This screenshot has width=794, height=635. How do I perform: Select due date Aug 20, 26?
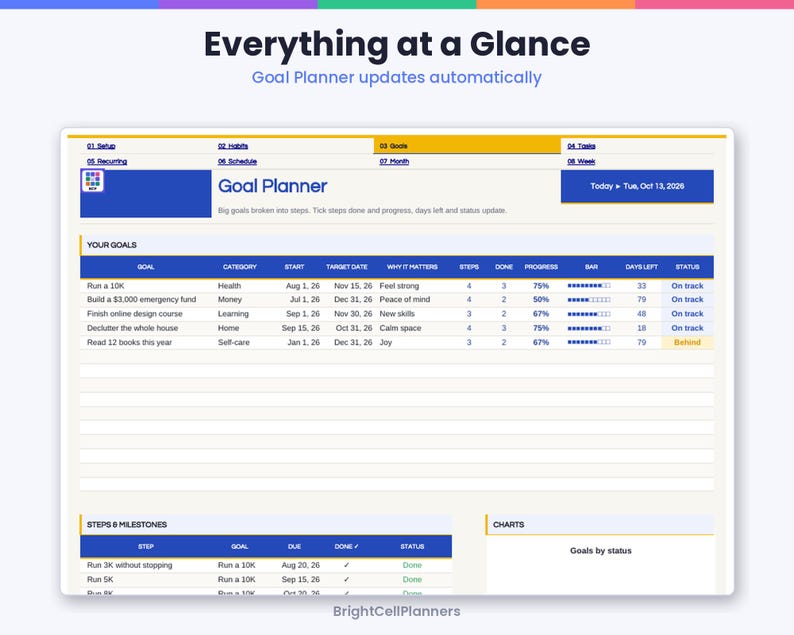point(301,565)
